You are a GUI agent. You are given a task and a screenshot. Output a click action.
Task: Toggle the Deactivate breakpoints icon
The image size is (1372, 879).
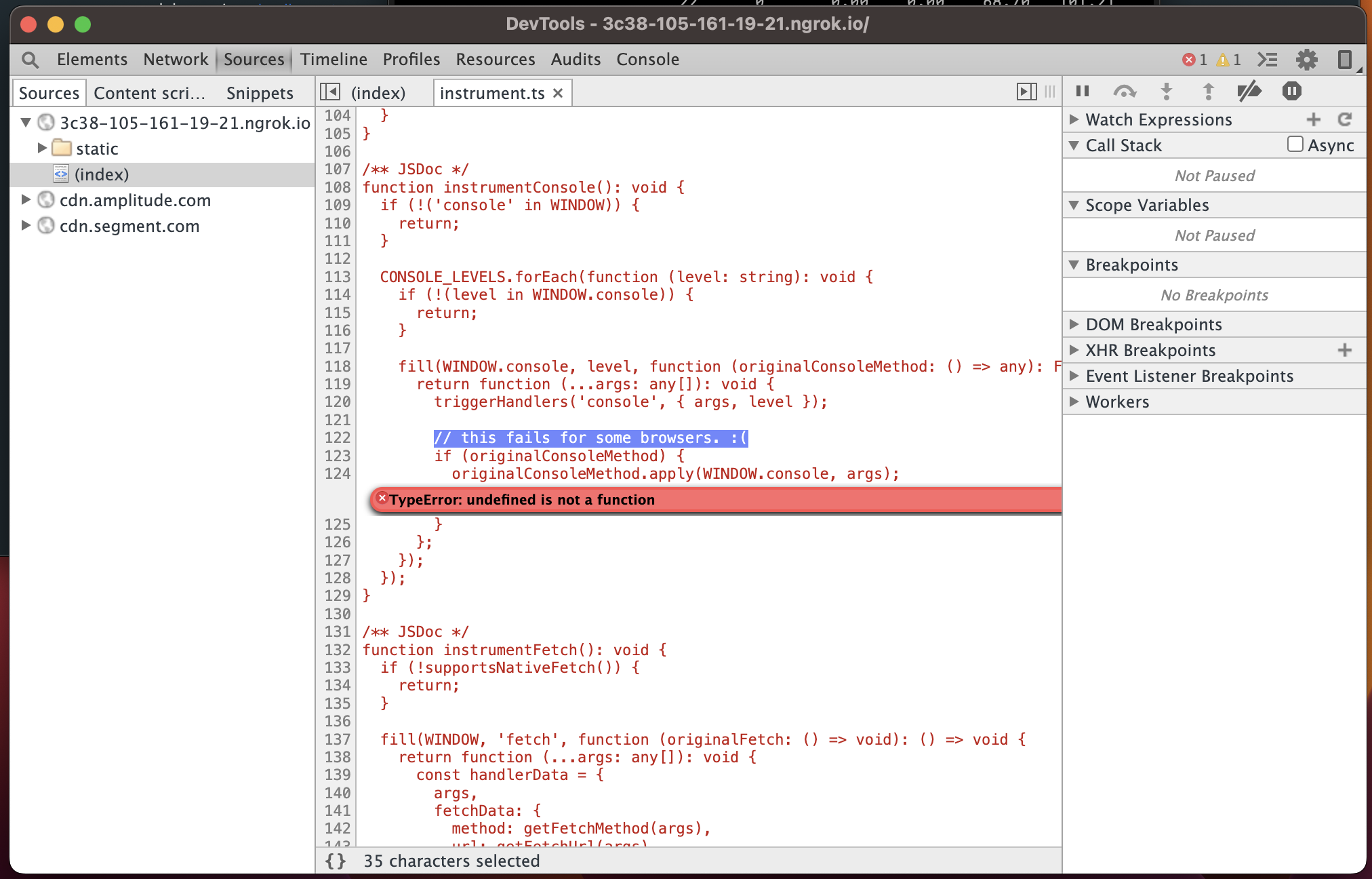1250,91
